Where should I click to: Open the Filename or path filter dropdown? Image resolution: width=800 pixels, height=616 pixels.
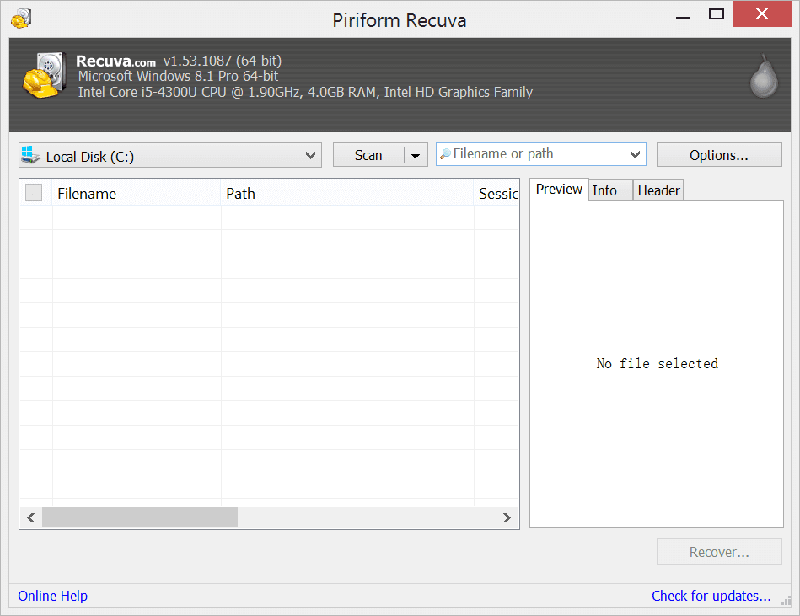pyautogui.click(x=635, y=155)
